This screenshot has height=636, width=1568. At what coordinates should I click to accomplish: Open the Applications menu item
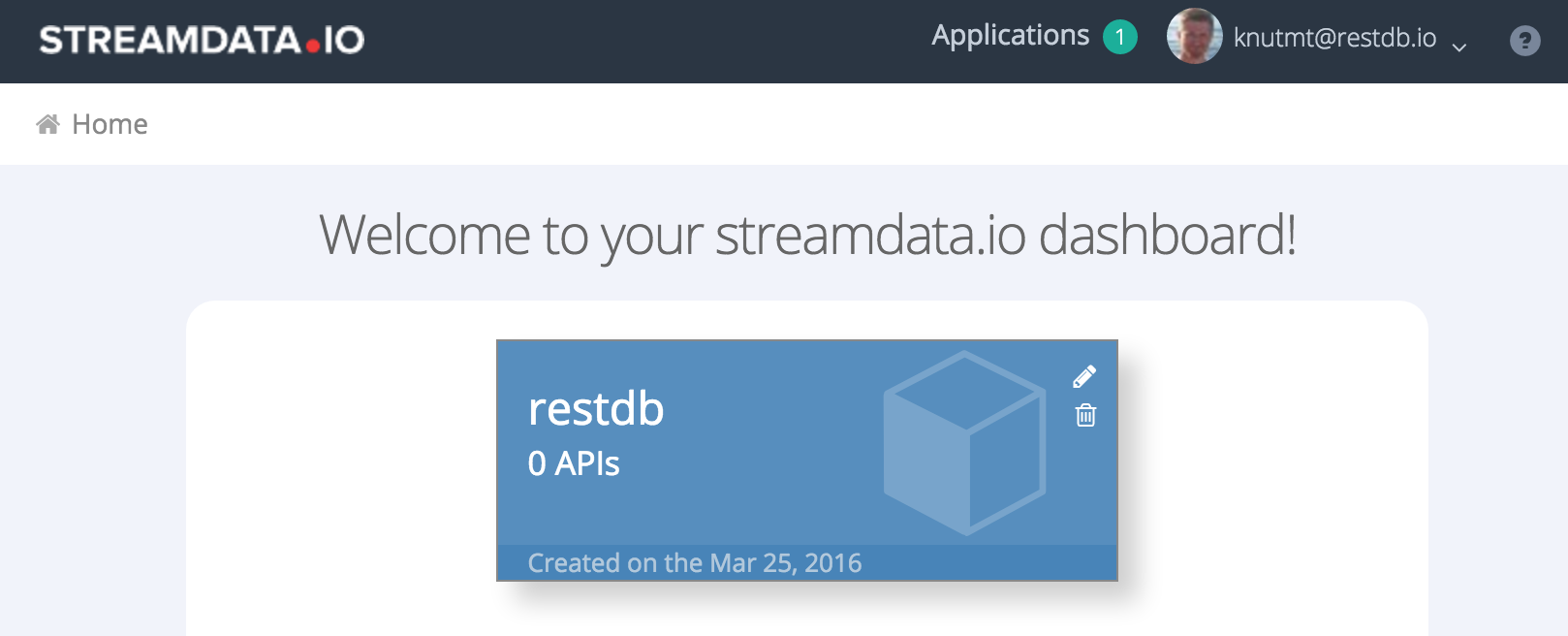(x=1011, y=36)
